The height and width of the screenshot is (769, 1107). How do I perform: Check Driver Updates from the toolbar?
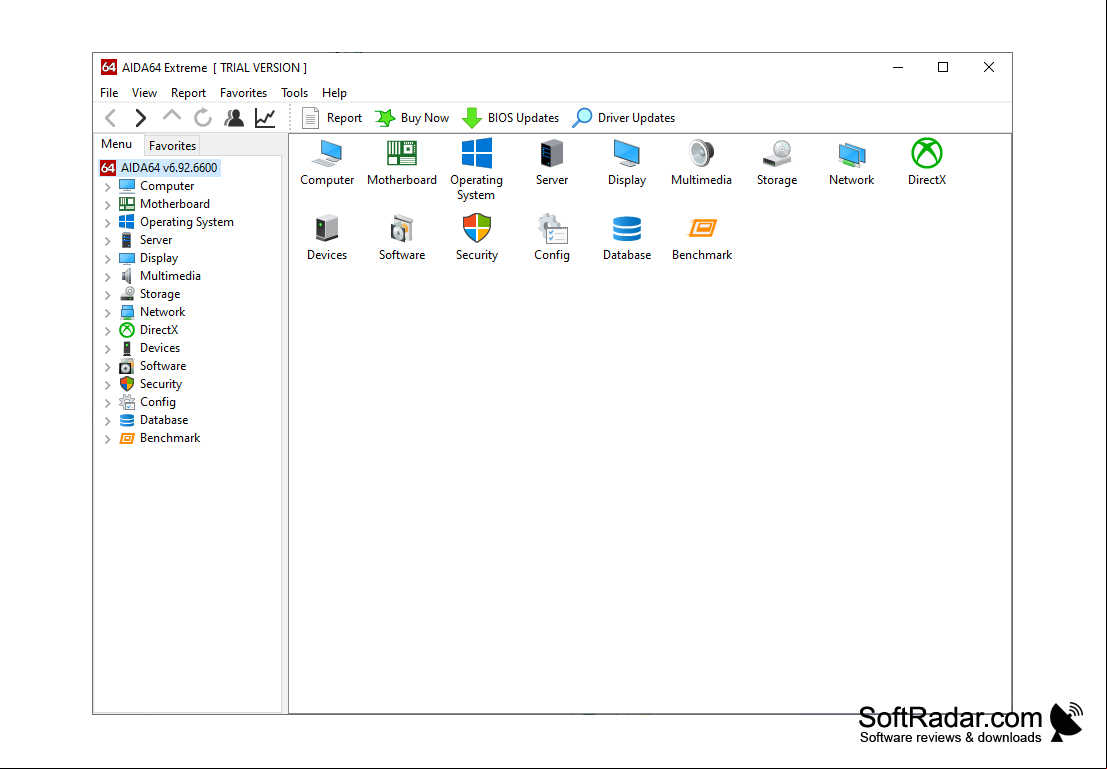tap(624, 118)
